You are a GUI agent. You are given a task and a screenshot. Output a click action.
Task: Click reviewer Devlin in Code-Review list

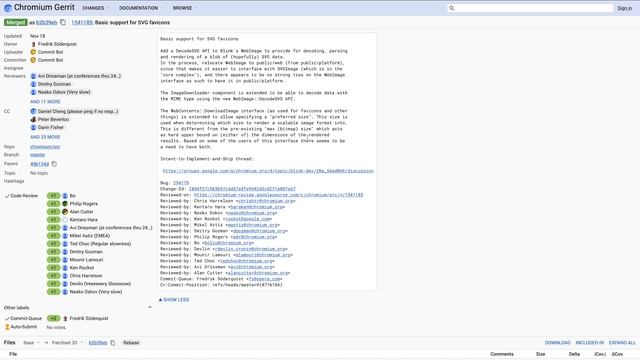[100, 284]
